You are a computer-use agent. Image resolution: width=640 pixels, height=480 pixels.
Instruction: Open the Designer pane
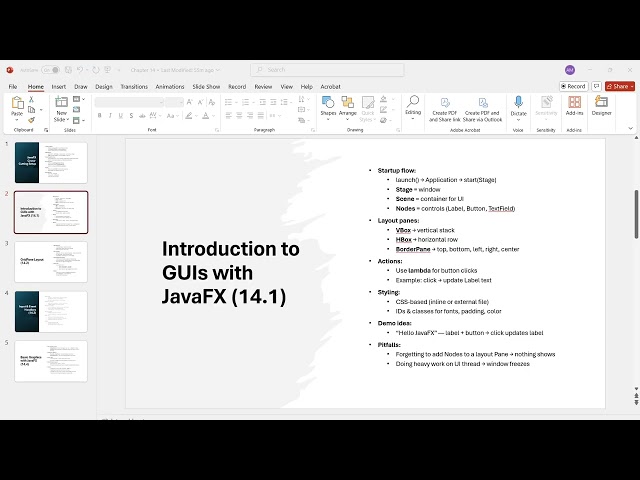[602, 106]
